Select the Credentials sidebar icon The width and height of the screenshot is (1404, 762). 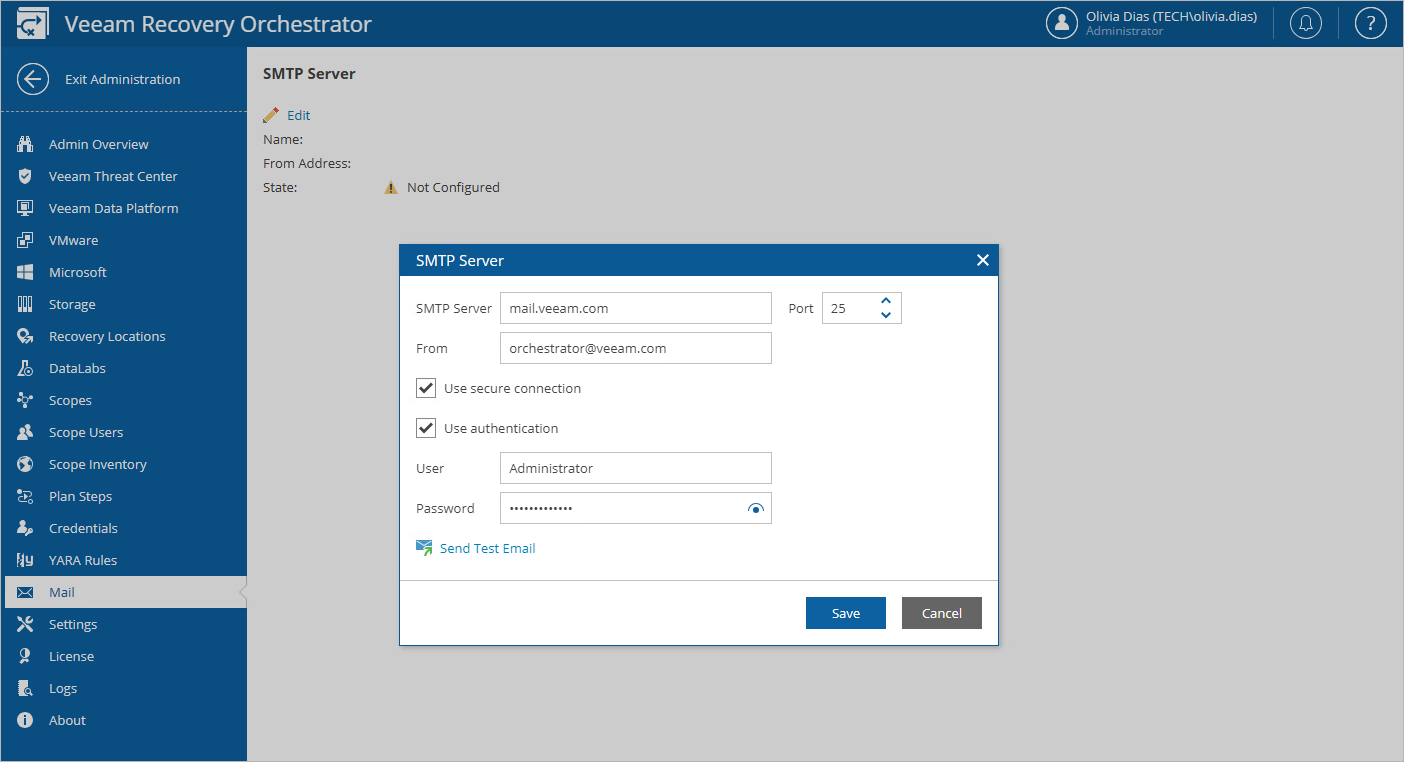tap(23, 528)
